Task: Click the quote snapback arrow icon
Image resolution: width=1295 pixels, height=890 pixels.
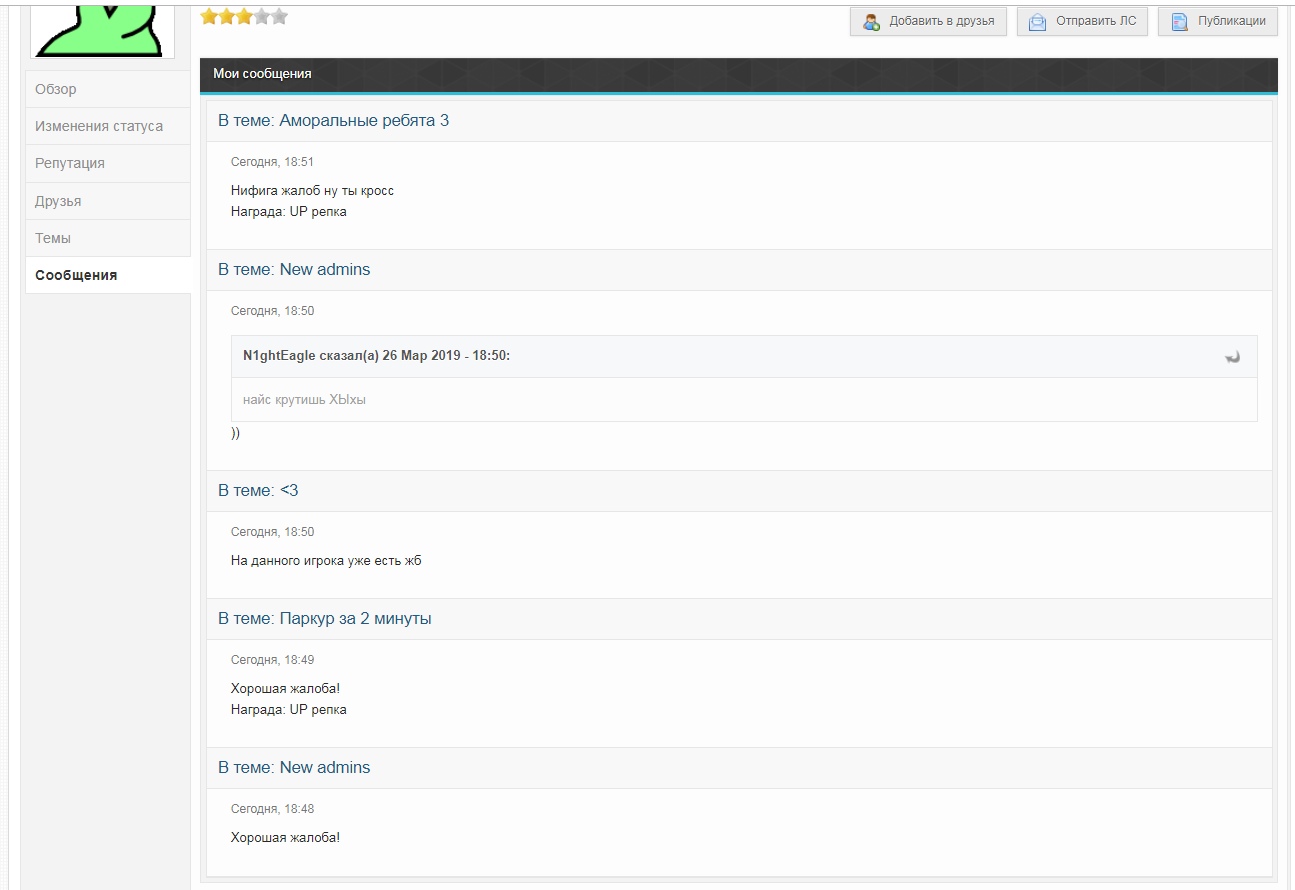Action: point(1232,356)
